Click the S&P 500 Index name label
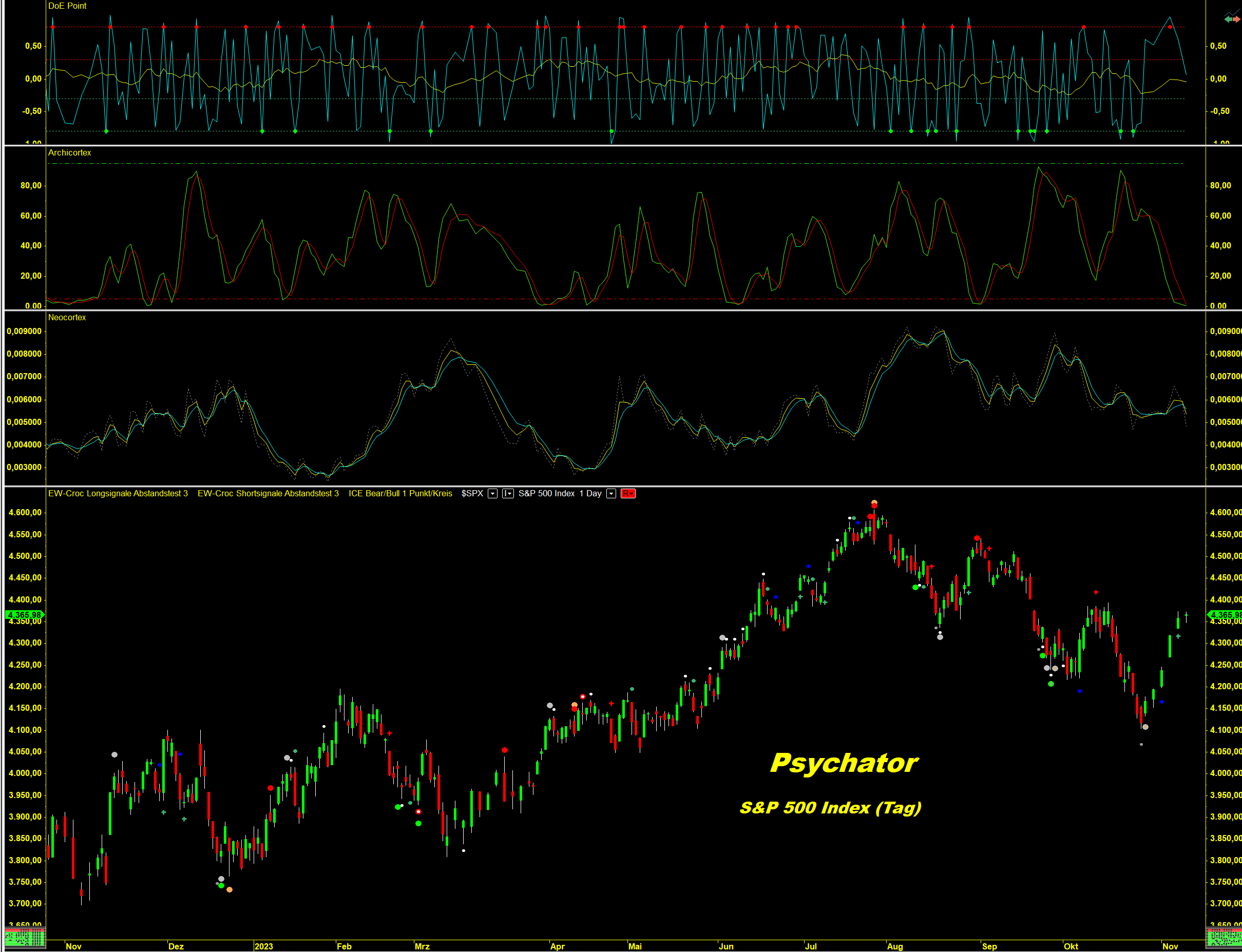 [x=546, y=494]
